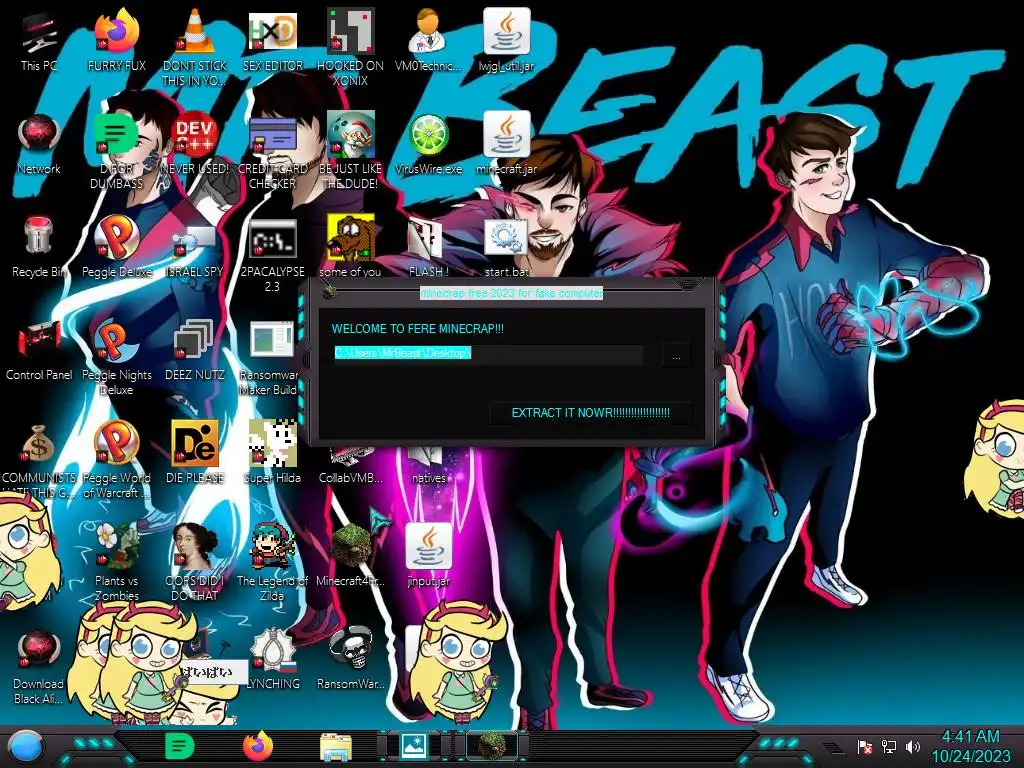Select the Ransomware Maker Build icon
The image size is (1024, 768).
pyautogui.click(x=269, y=358)
